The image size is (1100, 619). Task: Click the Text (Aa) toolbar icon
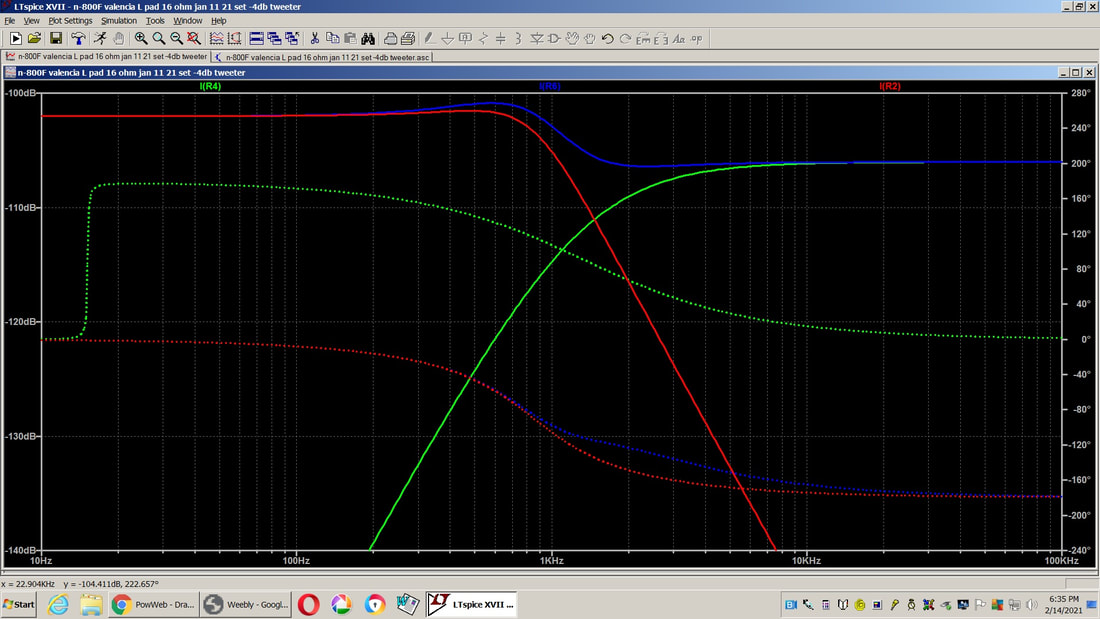pyautogui.click(x=678, y=39)
